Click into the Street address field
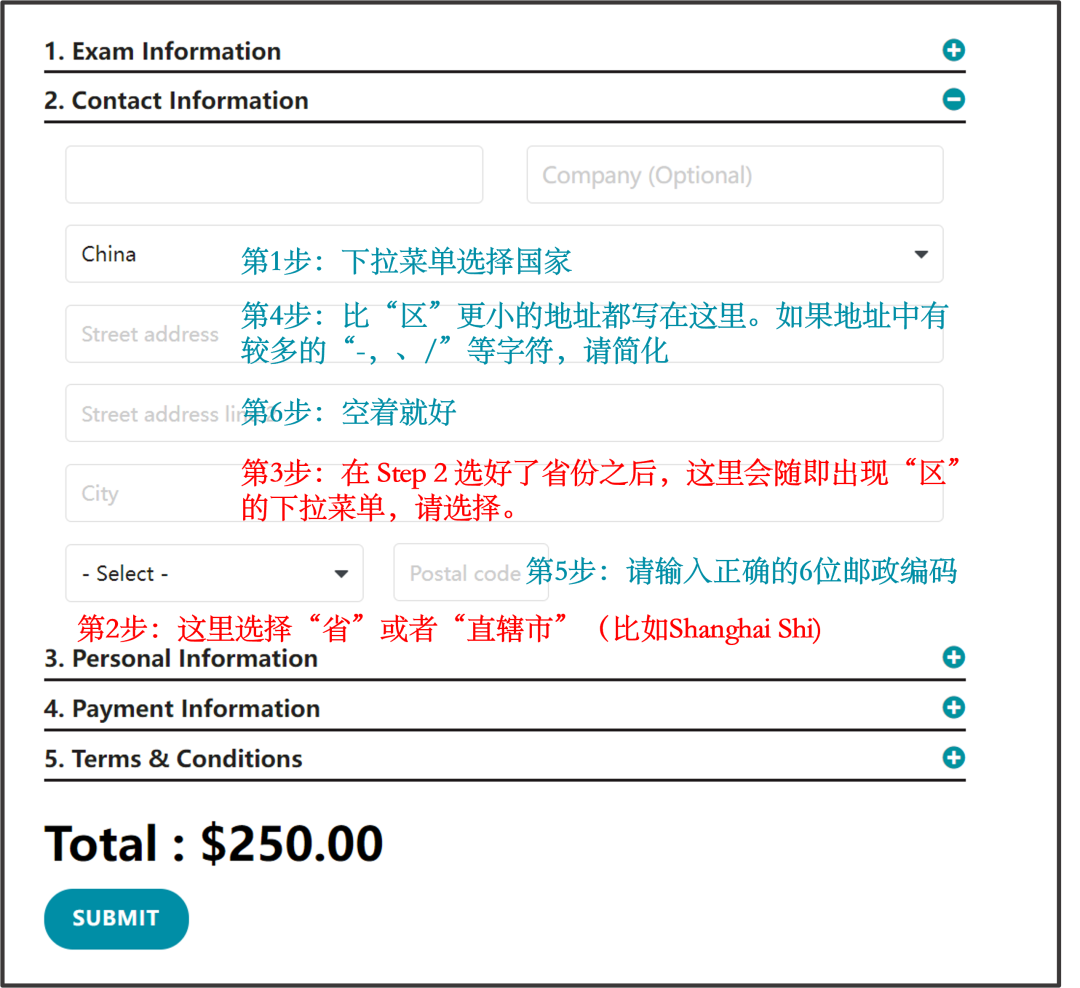 tap(504, 334)
